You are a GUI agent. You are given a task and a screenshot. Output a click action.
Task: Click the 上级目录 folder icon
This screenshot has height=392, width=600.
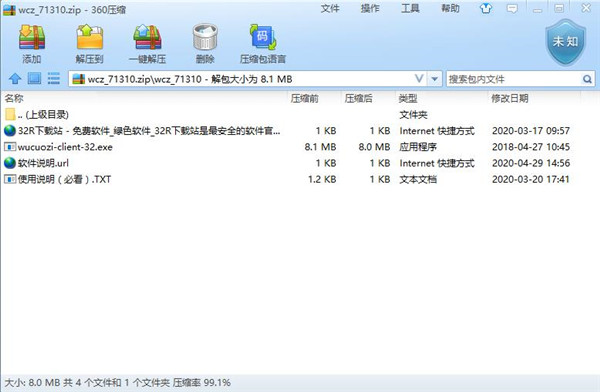point(10,114)
